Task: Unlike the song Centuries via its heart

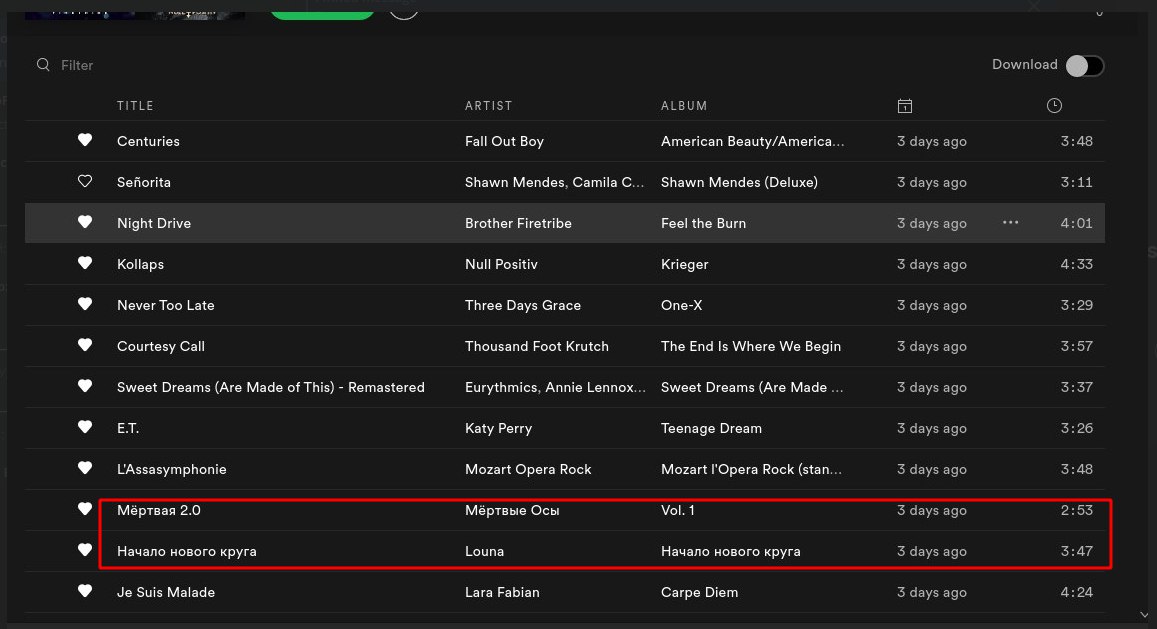Action: (85, 140)
